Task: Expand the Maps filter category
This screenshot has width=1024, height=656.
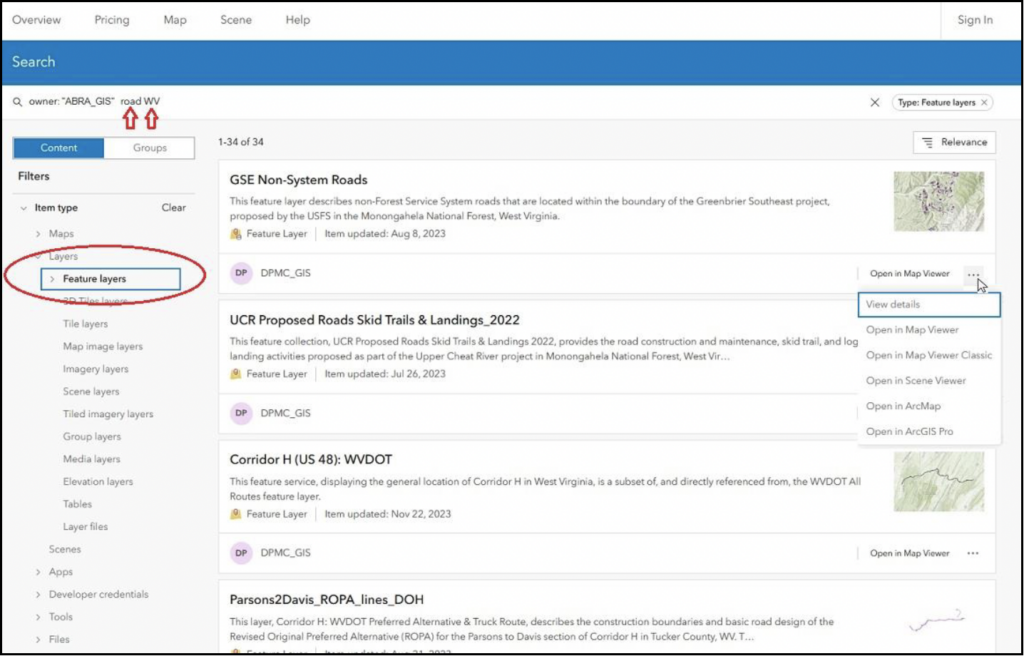Action: [39, 234]
